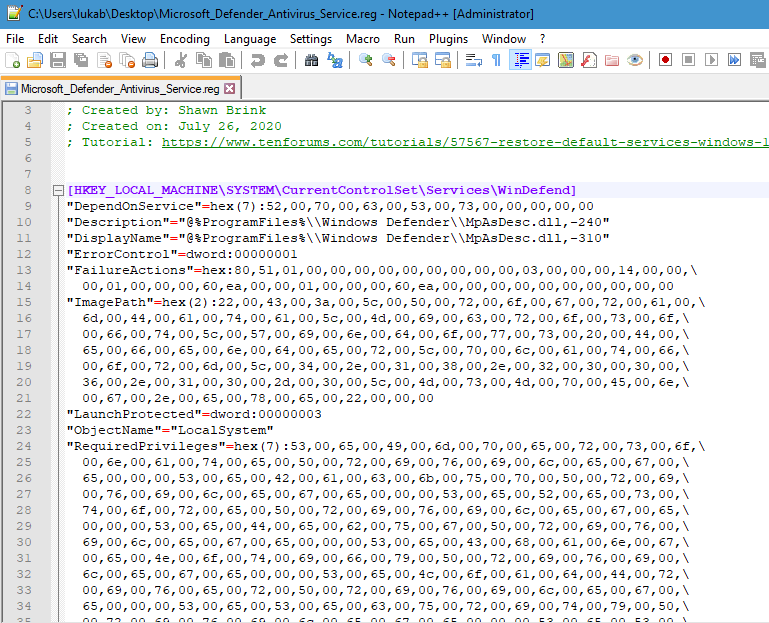
Task: Open the Settings menu
Action: 311,39
